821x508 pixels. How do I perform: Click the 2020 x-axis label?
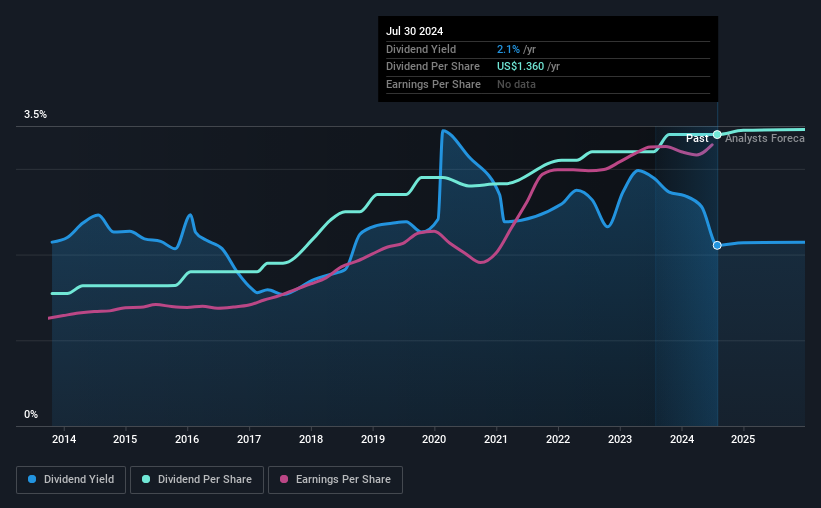coord(434,439)
